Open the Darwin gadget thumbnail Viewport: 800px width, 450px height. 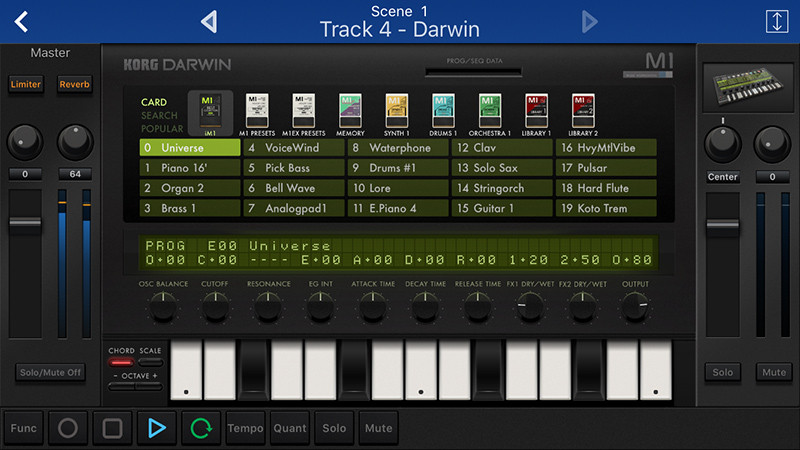click(747, 88)
